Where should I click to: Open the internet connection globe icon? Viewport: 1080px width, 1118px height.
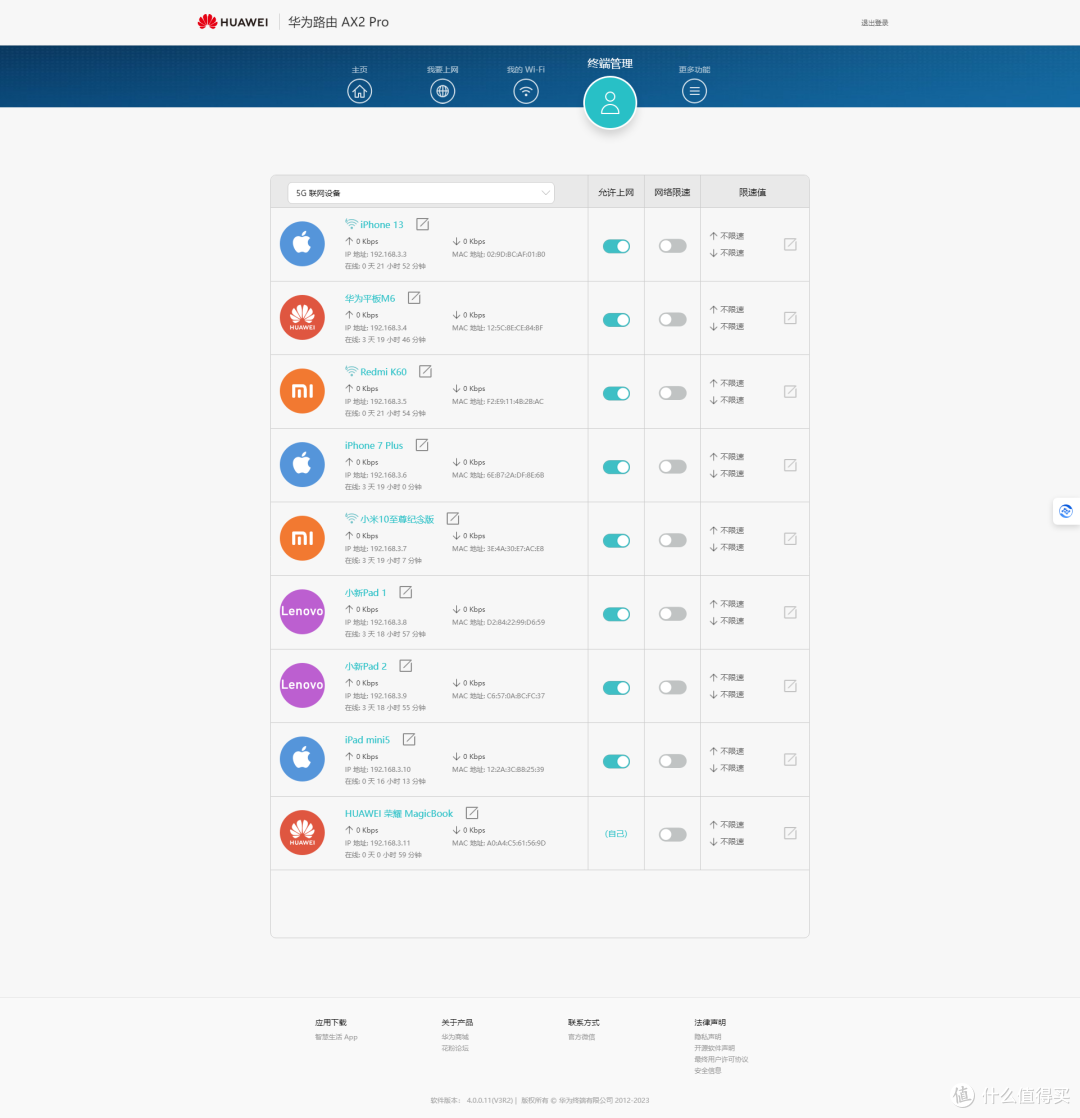point(443,91)
